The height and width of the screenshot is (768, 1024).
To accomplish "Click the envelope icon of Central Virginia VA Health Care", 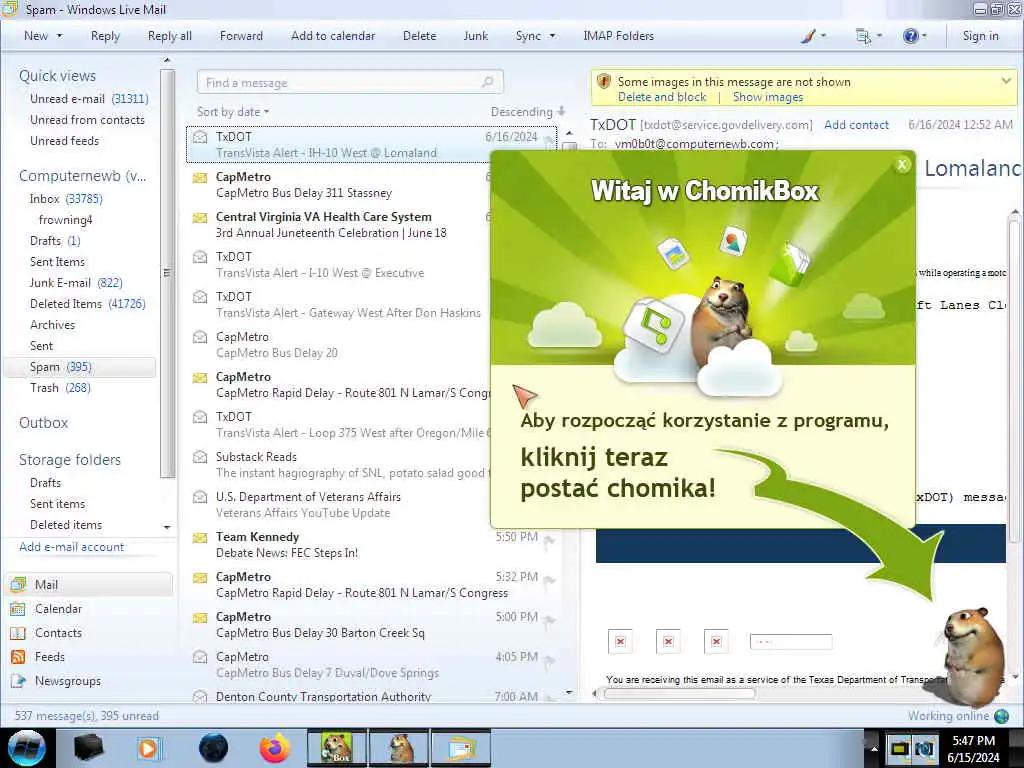I will click(200, 217).
